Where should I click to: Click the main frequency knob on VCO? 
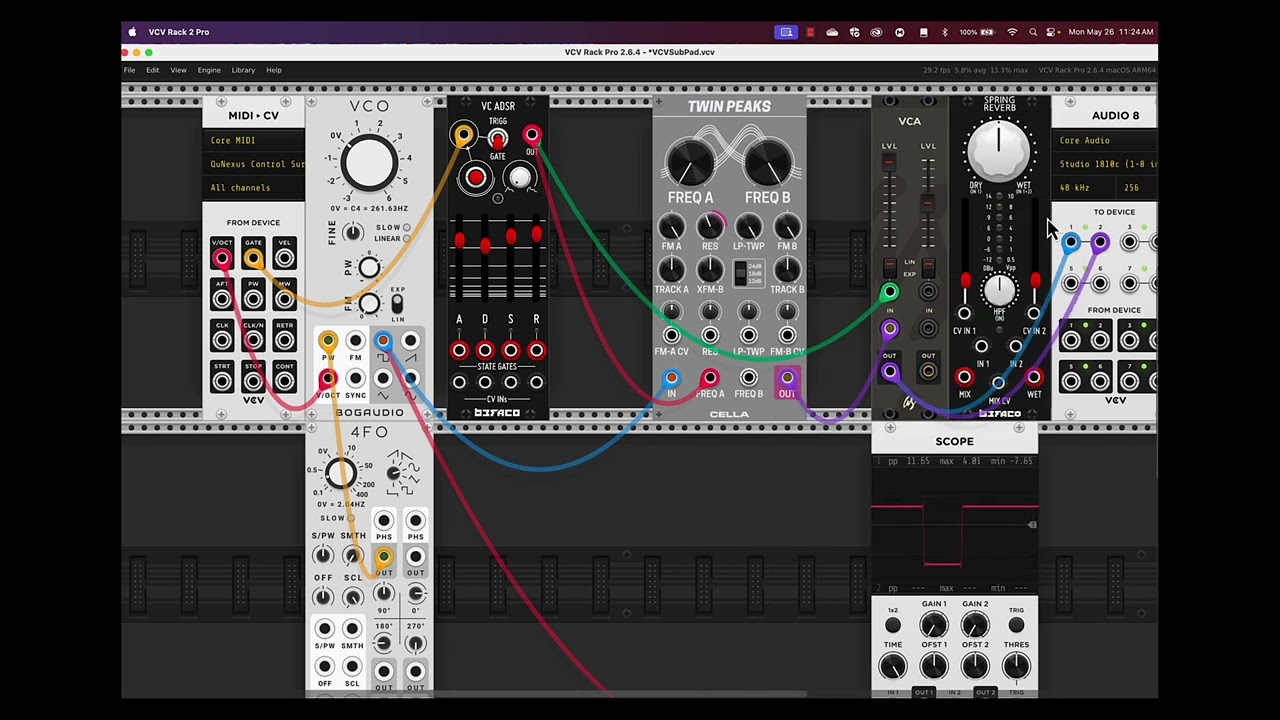click(370, 161)
